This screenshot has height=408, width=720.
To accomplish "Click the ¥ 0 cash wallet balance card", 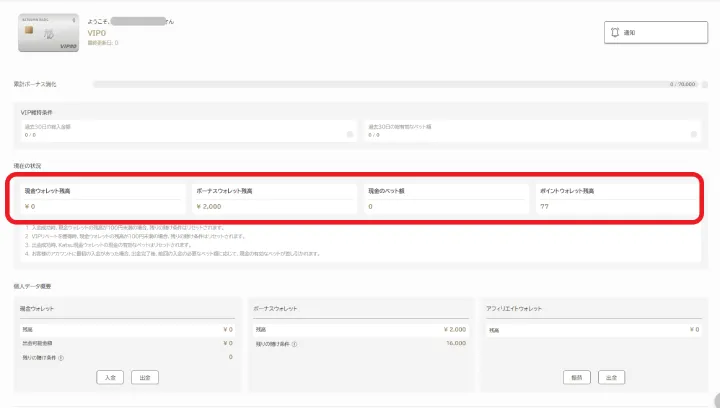I will 103,199.
